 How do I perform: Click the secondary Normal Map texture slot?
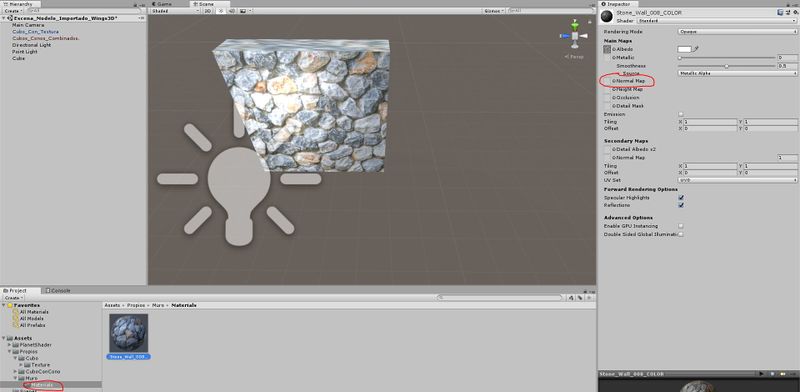(607, 158)
